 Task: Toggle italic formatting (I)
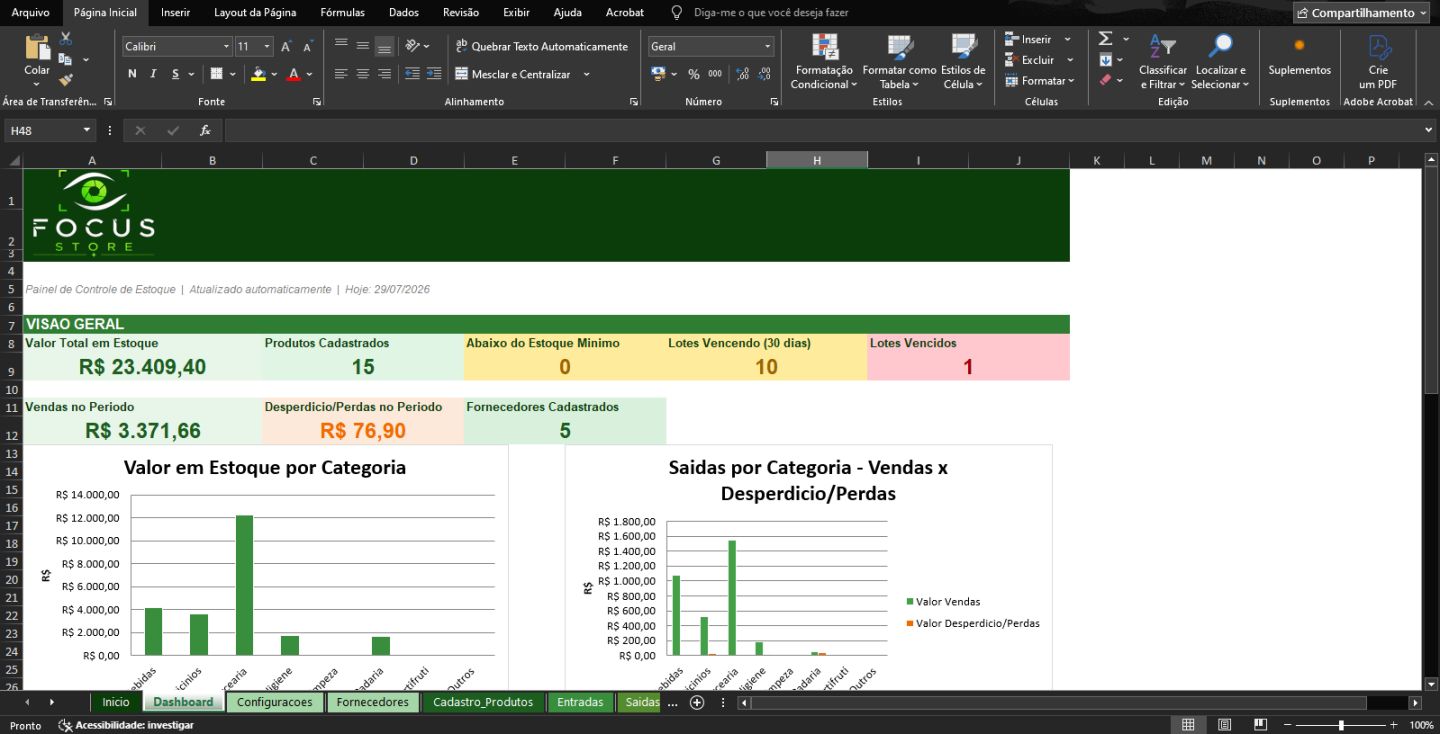pyautogui.click(x=153, y=74)
